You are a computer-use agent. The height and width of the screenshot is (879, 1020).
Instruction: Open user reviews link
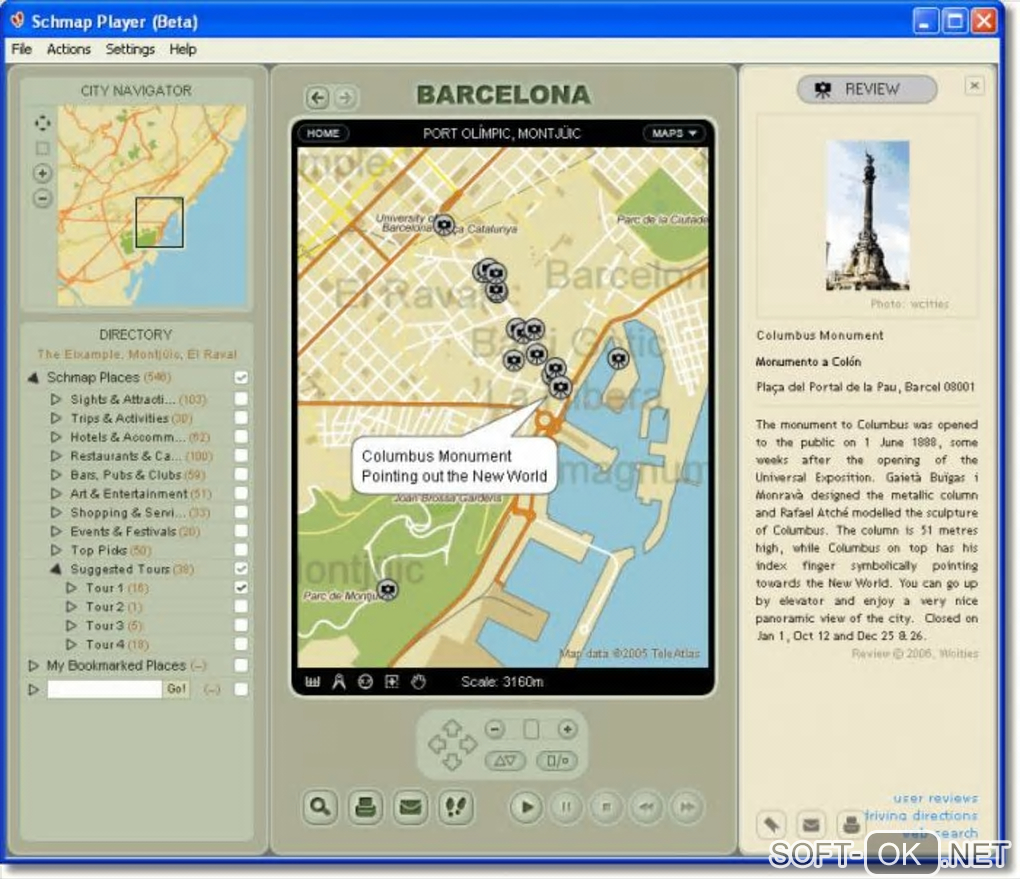tap(935, 798)
